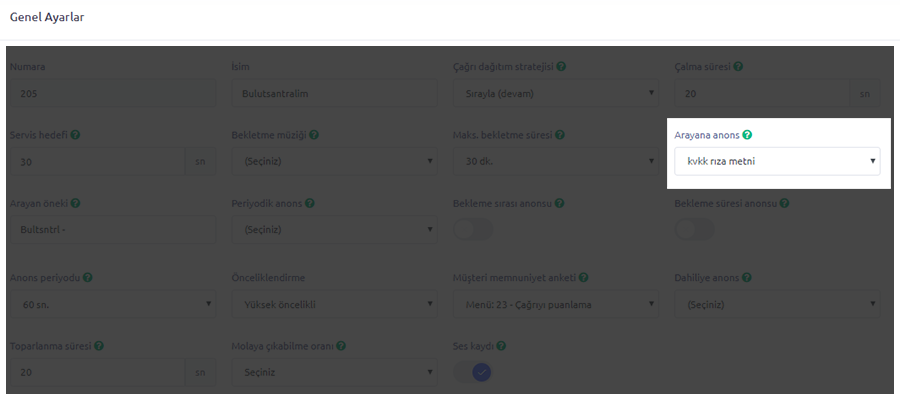The image size is (900, 401).
Task: Click the Toparlanma süresi input field
Action: [96, 371]
